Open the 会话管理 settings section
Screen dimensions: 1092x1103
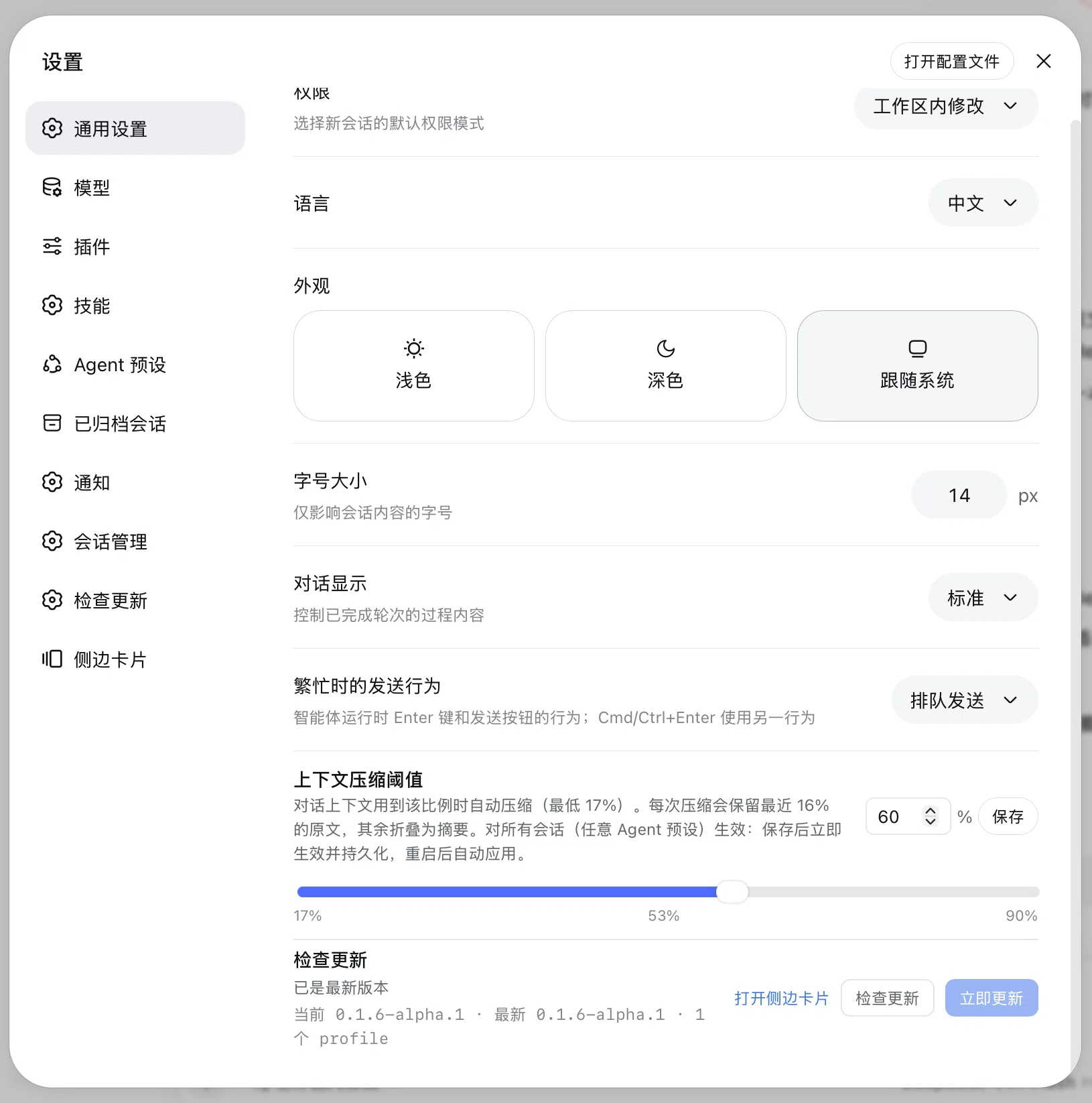point(135,541)
